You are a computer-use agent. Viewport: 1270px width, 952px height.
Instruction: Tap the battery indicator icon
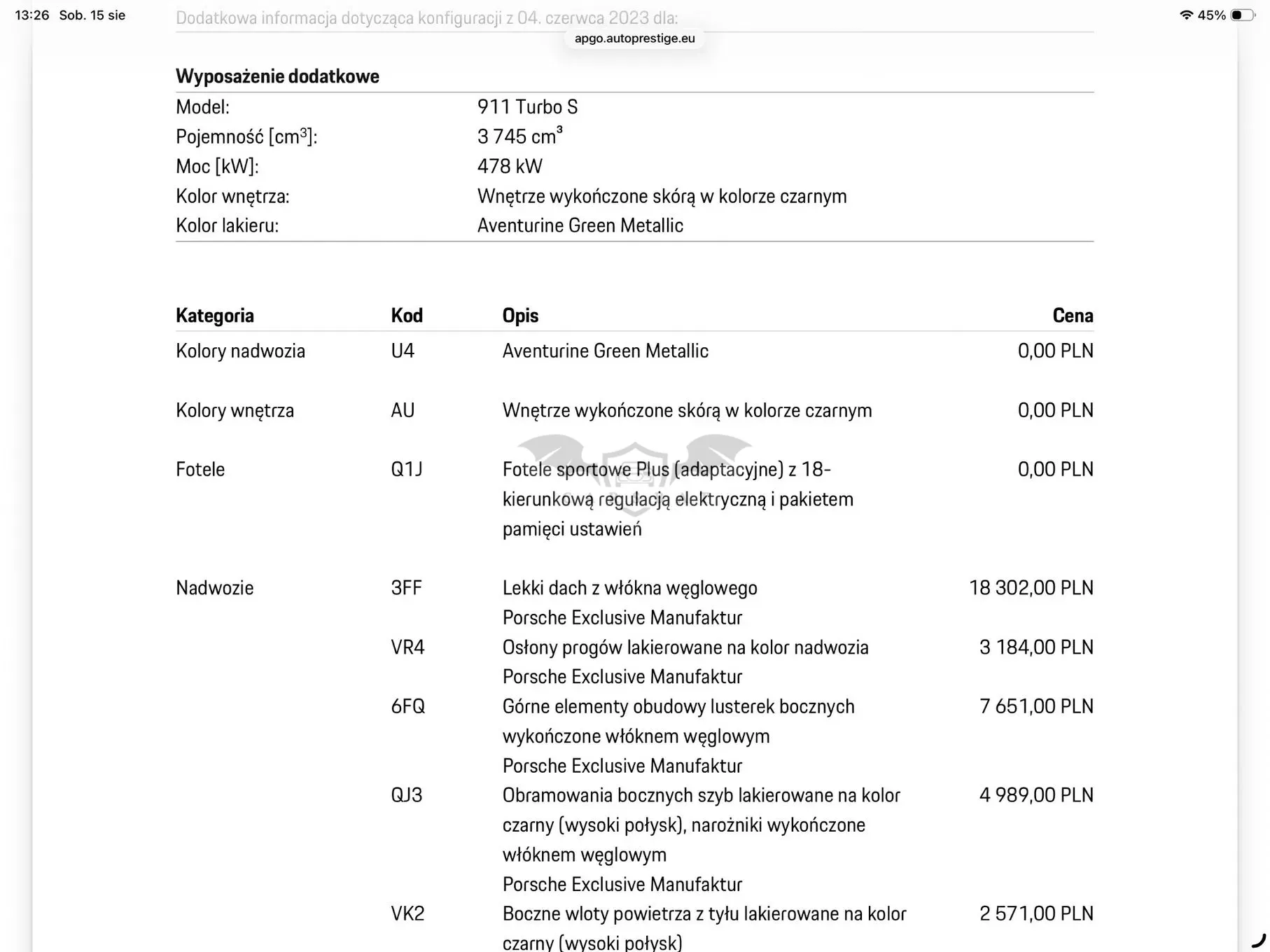1243,15
